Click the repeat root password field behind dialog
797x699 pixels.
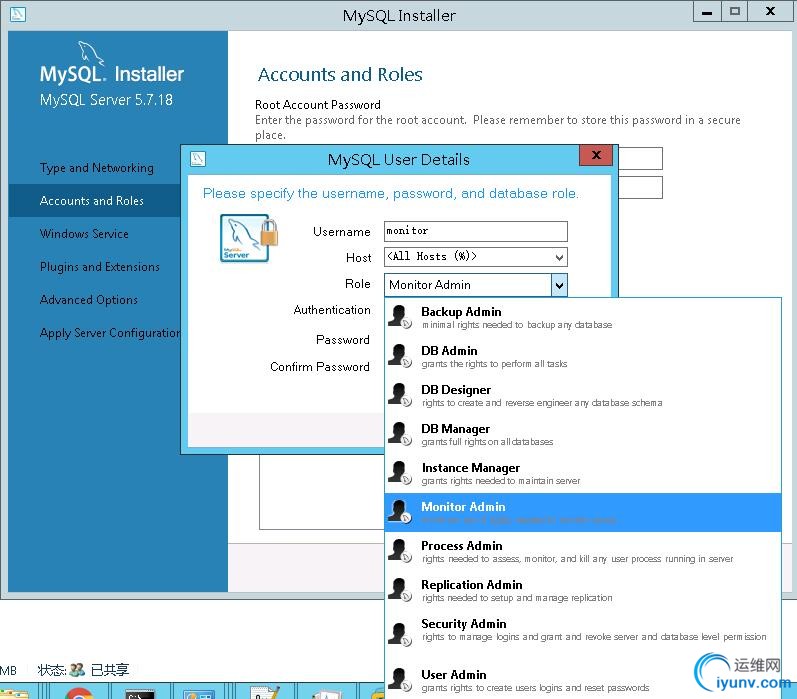(x=640, y=188)
